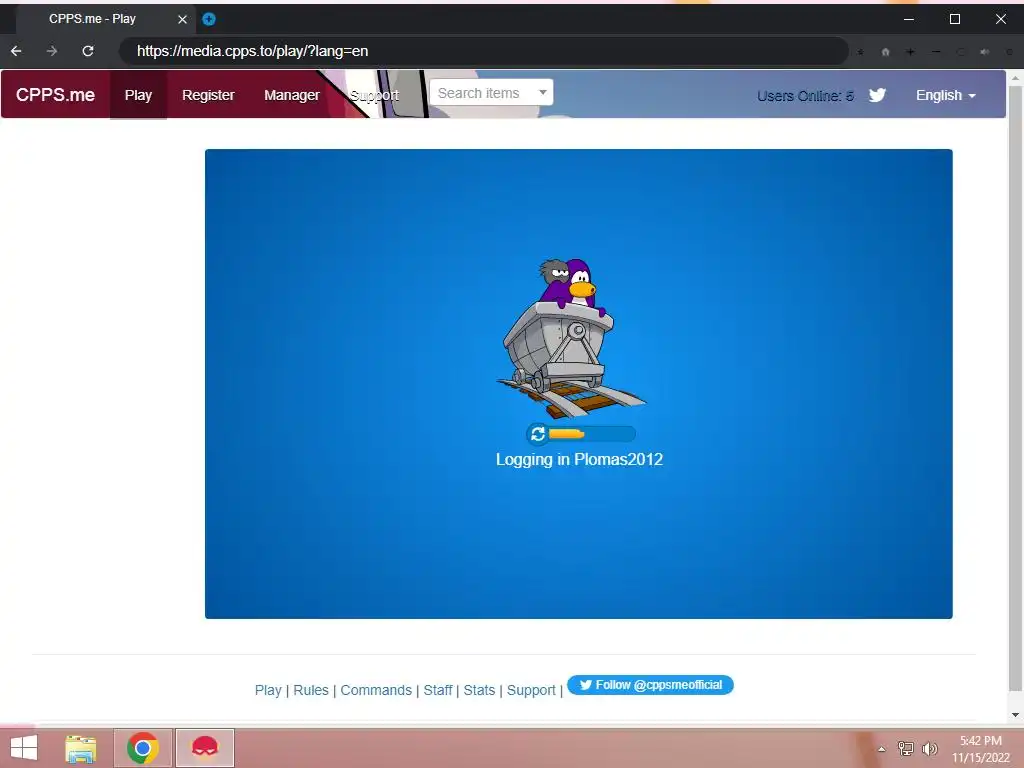Viewport: 1024px width, 768px height.
Task: Open the Play navbar item
Action: click(138, 95)
